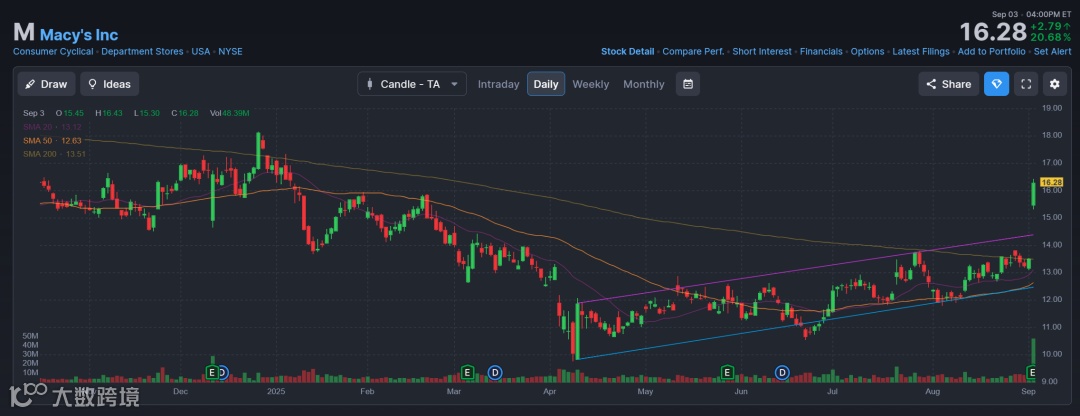Switch to Weekly timeframe
The image size is (1080, 416).
(x=591, y=84)
